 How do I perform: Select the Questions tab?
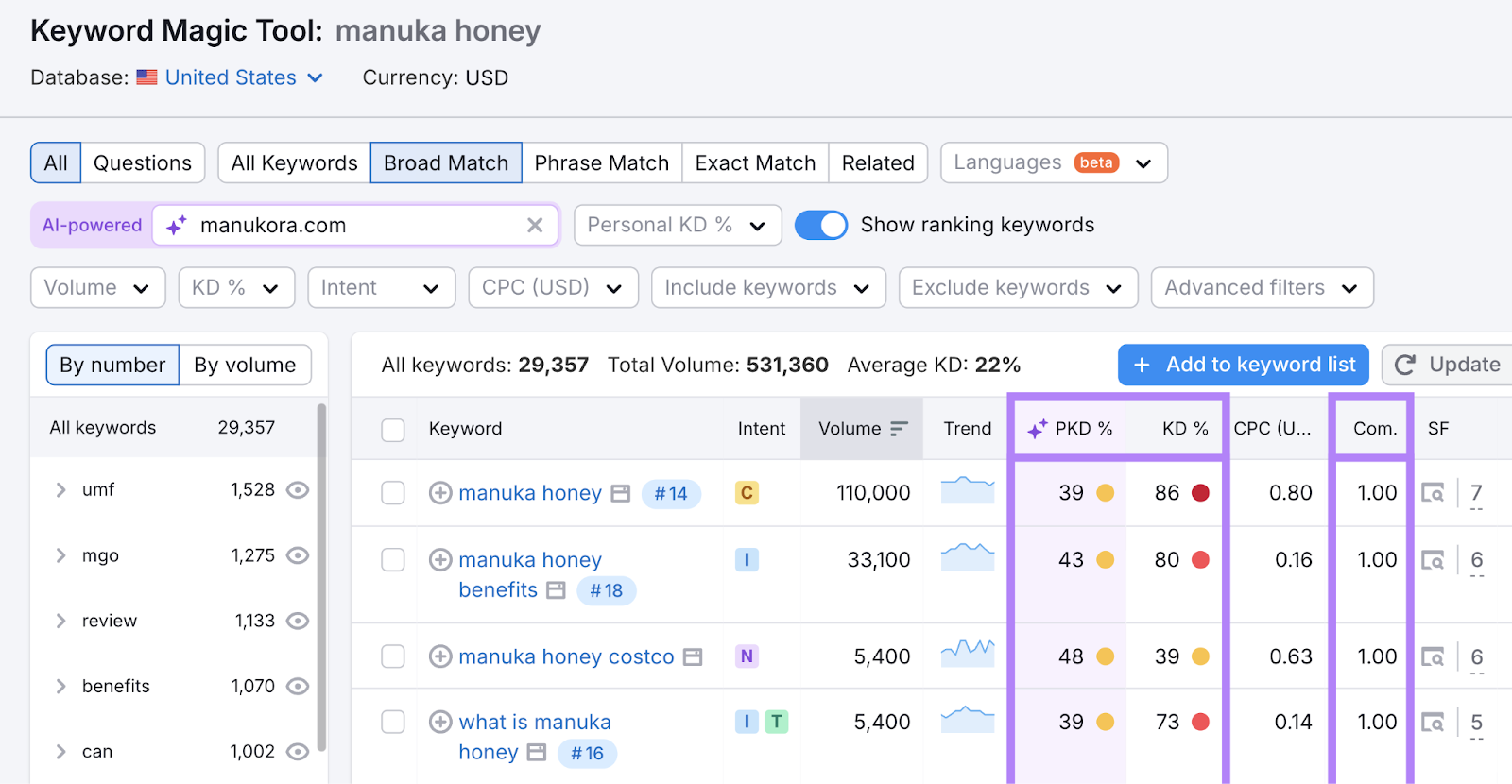click(143, 162)
